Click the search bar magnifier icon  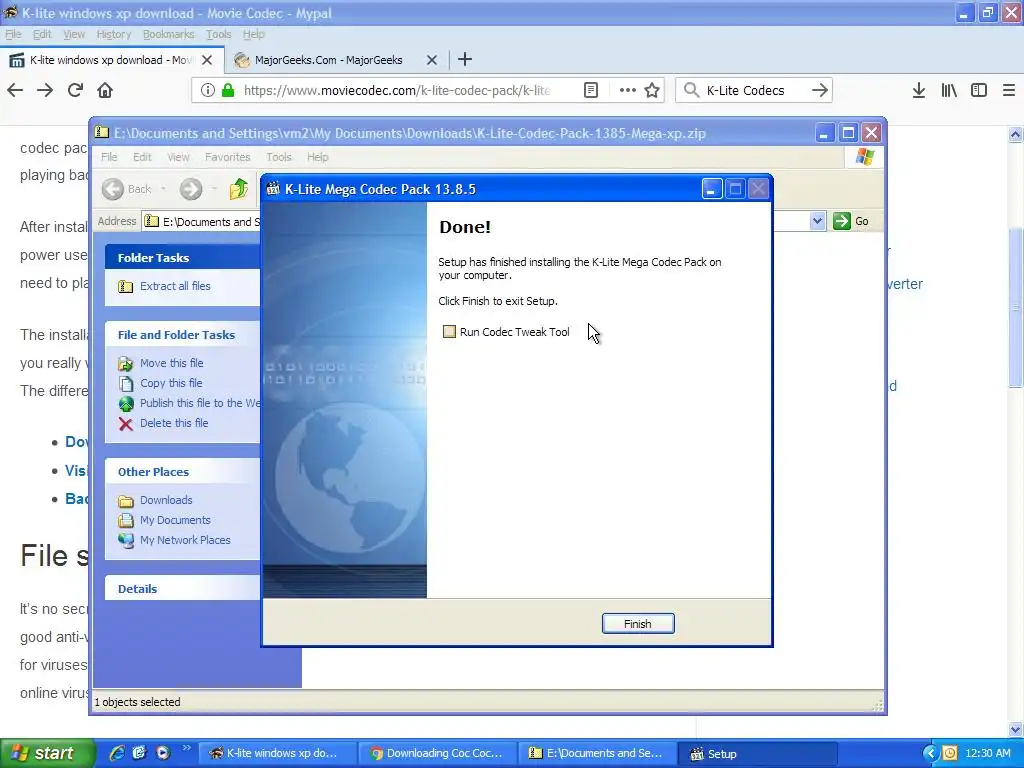[691, 90]
